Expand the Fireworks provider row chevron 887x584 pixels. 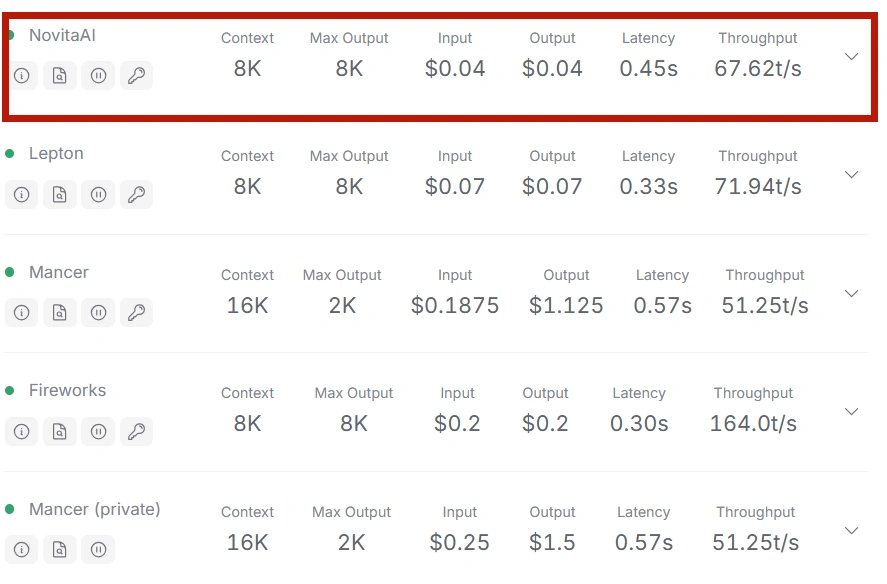(851, 411)
